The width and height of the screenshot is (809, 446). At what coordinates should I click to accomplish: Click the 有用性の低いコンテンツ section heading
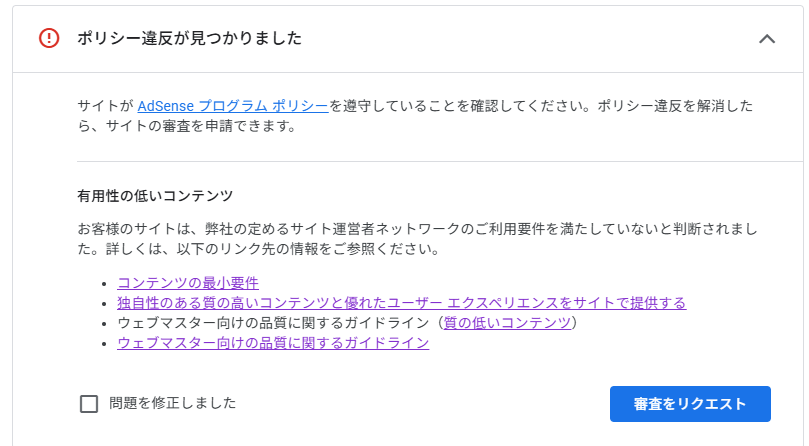click(155, 195)
